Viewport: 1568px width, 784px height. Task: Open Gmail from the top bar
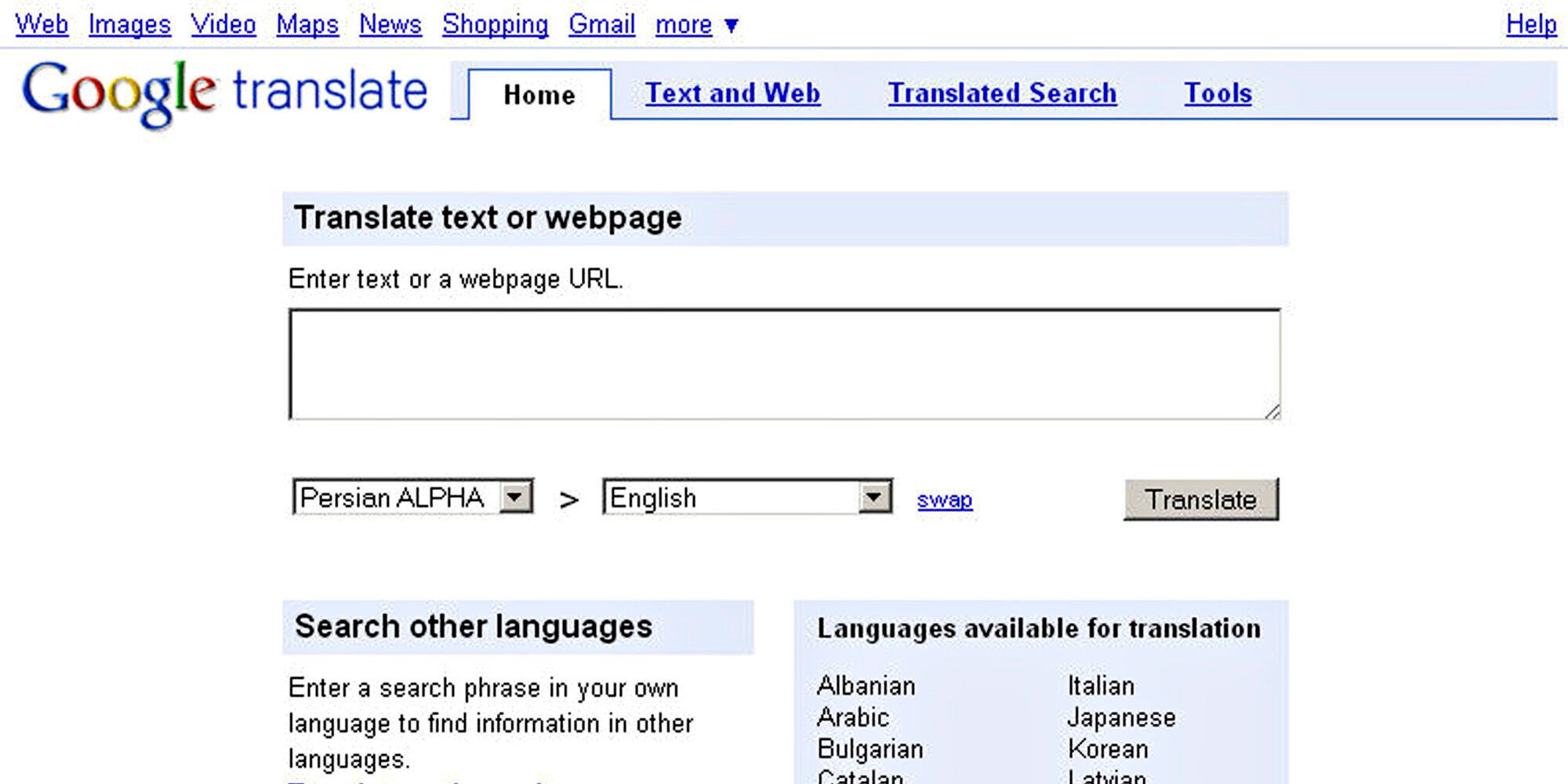pos(601,24)
